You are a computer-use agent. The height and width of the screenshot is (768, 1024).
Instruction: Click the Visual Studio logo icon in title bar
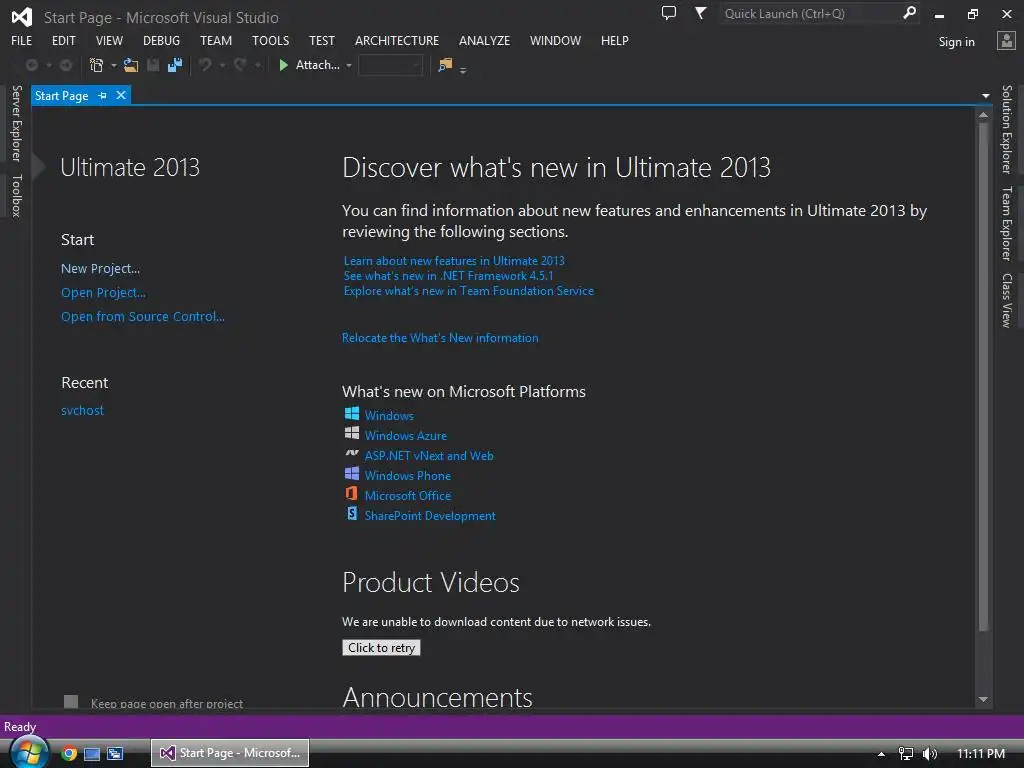click(x=22, y=17)
